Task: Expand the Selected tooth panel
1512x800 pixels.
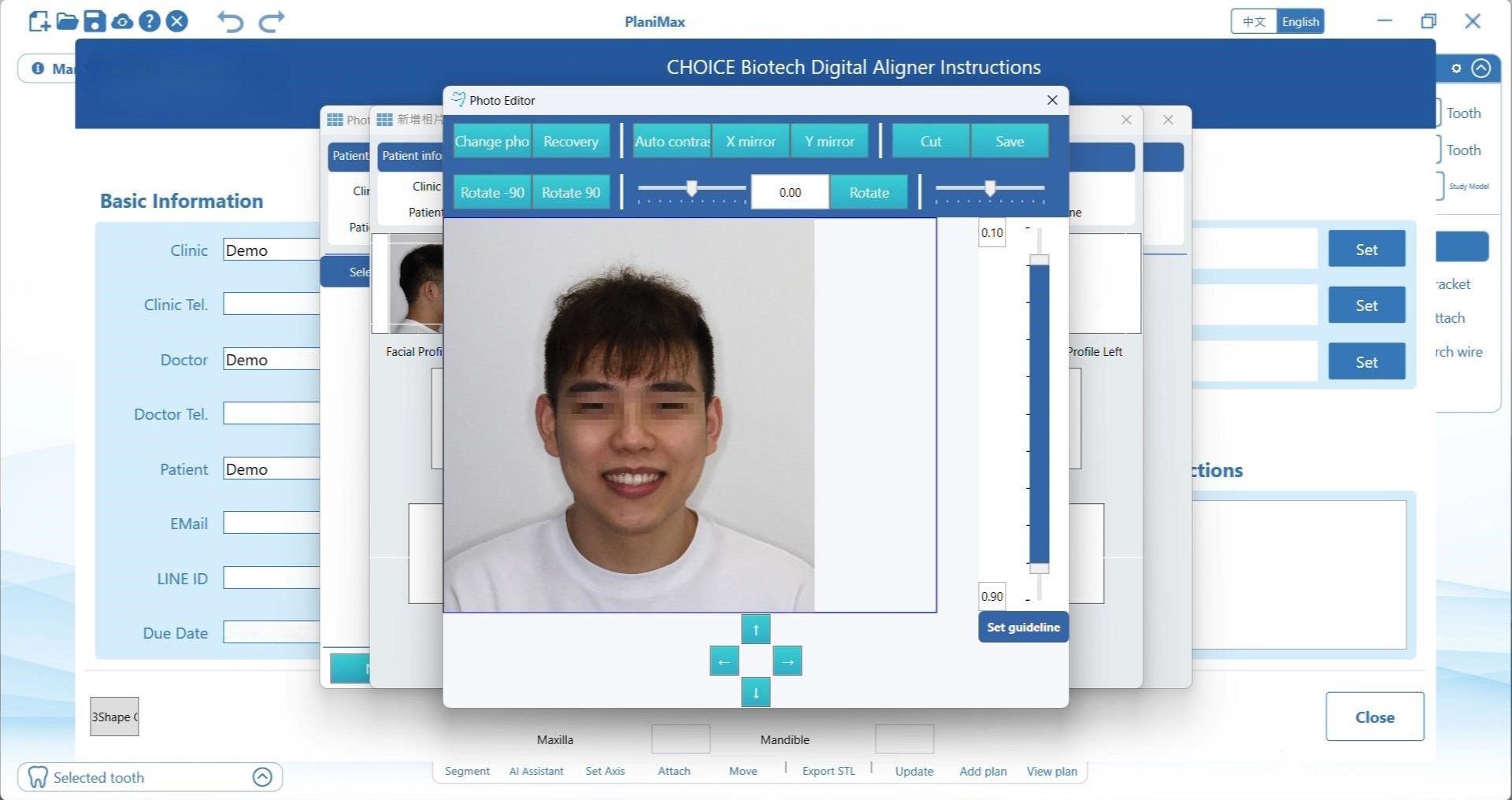Action: [262, 777]
